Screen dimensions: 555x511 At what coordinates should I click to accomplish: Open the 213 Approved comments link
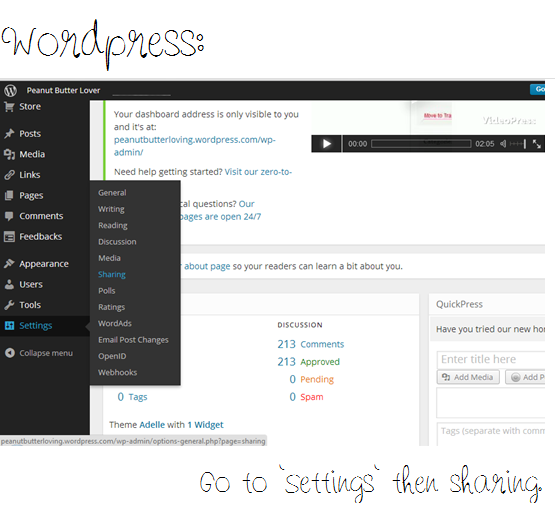(309, 362)
